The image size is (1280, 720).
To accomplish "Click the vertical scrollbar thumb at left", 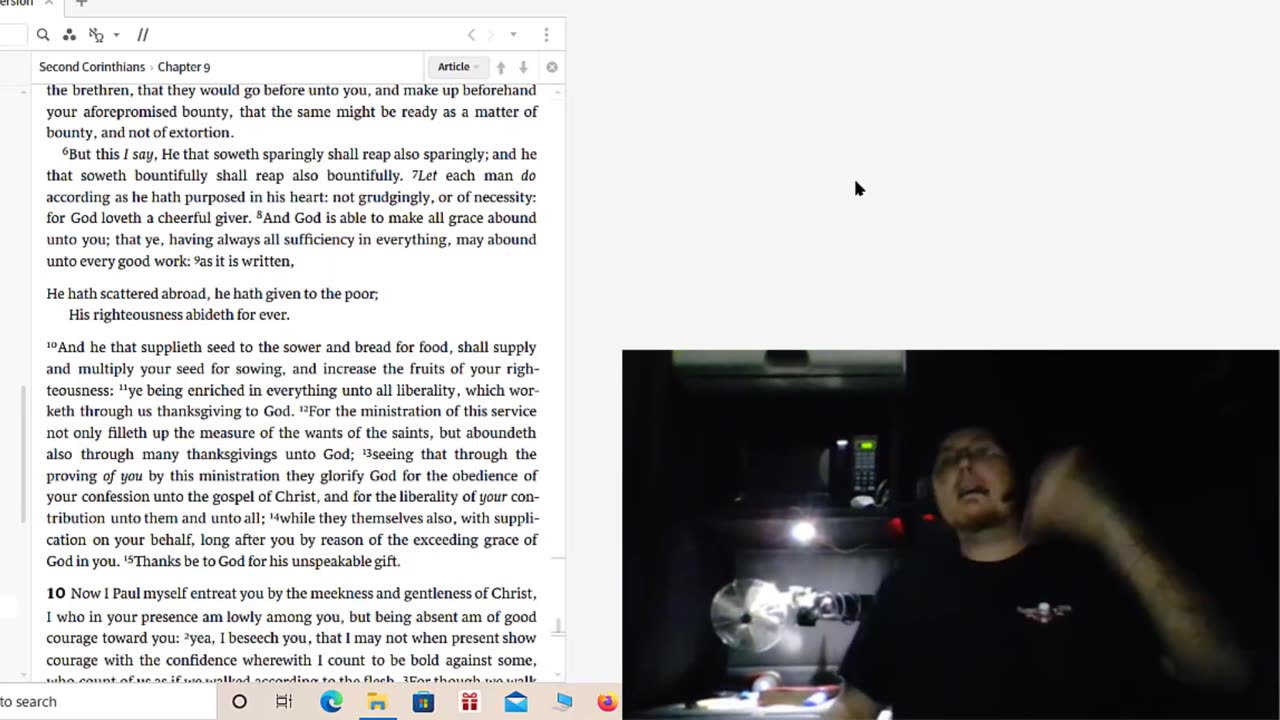I will tap(23, 453).
